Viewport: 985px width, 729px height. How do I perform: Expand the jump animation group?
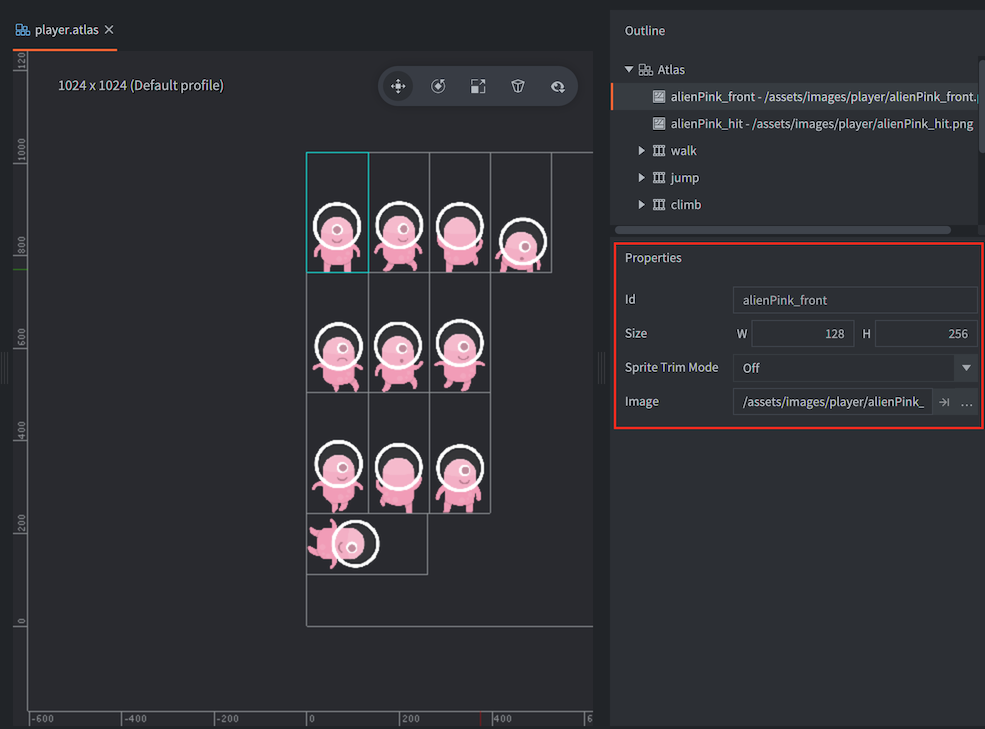tap(642, 178)
